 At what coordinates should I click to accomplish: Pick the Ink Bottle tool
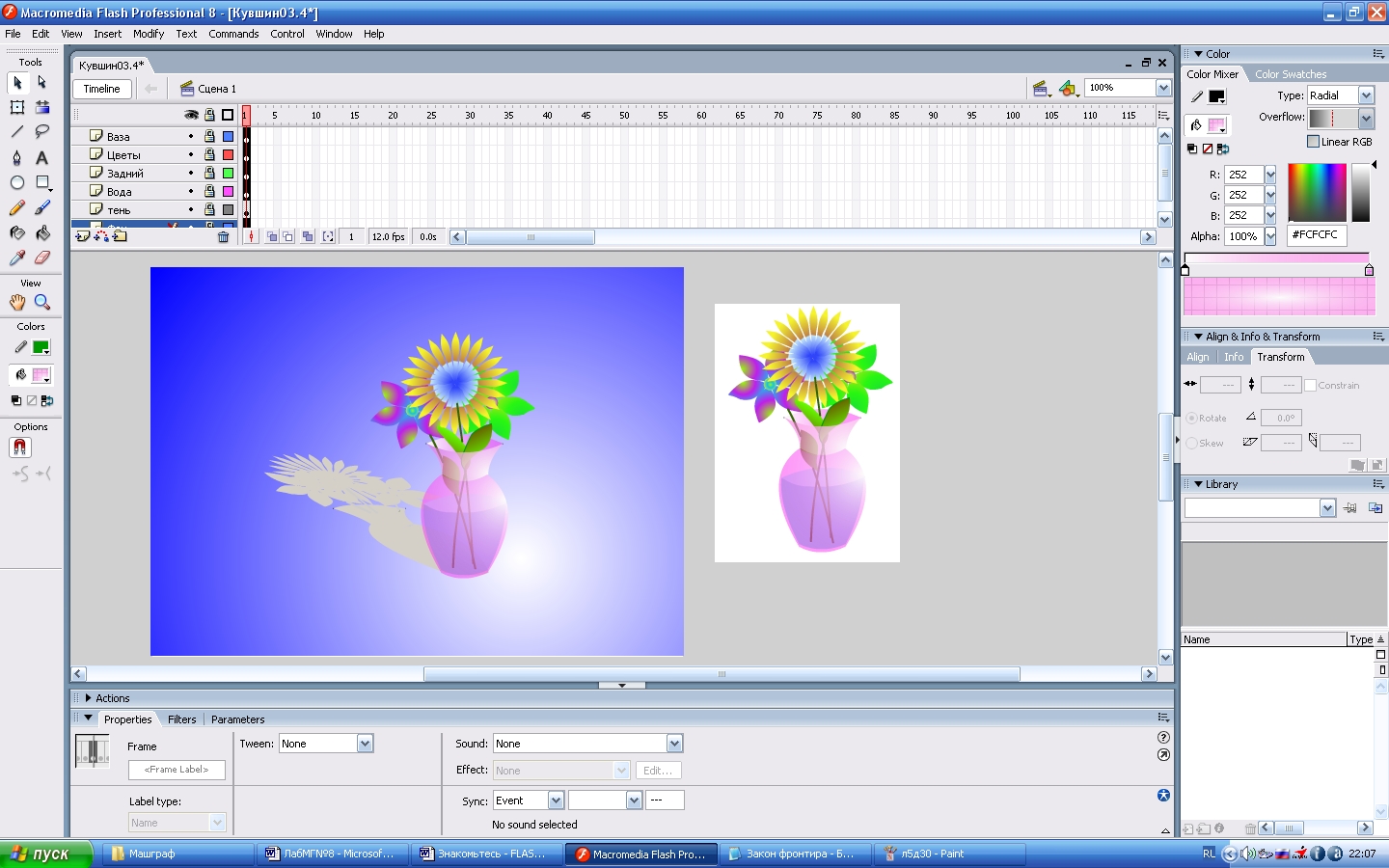17,232
